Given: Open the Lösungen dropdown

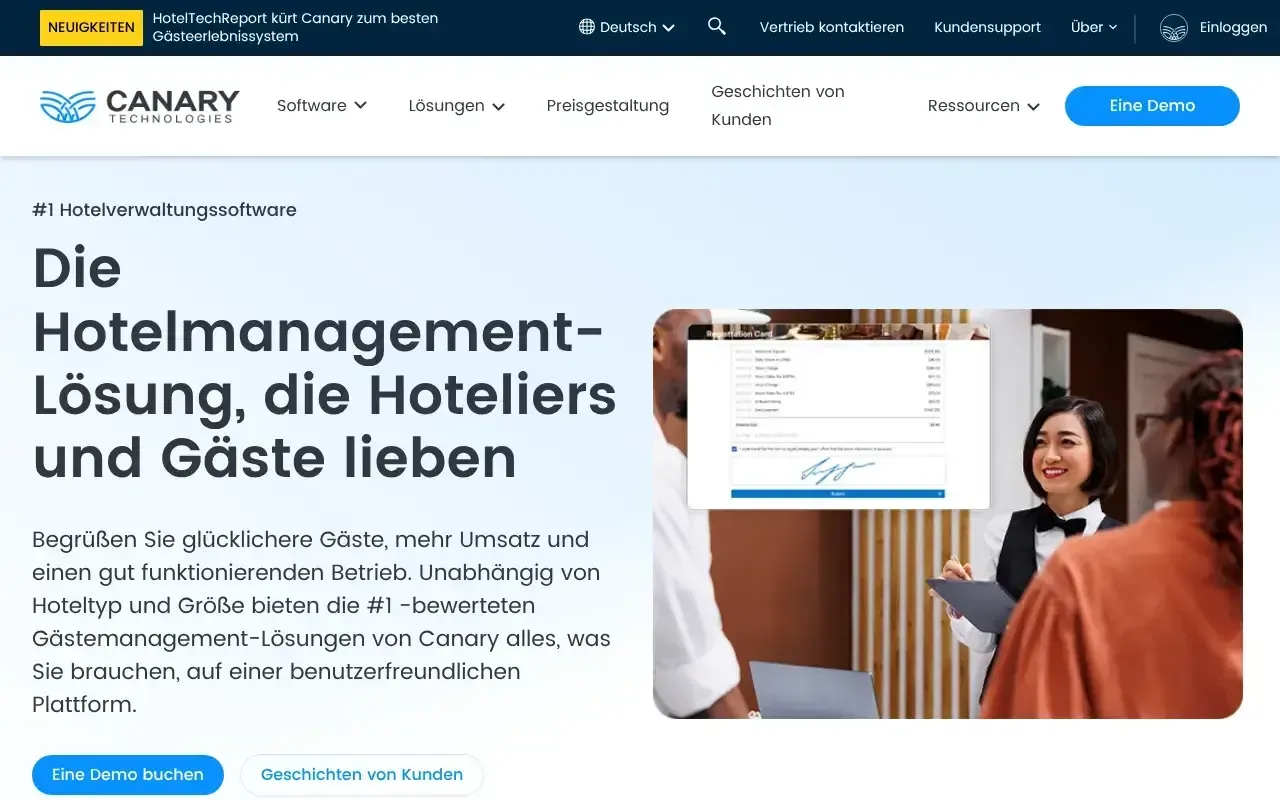Looking at the screenshot, I should pos(456,106).
